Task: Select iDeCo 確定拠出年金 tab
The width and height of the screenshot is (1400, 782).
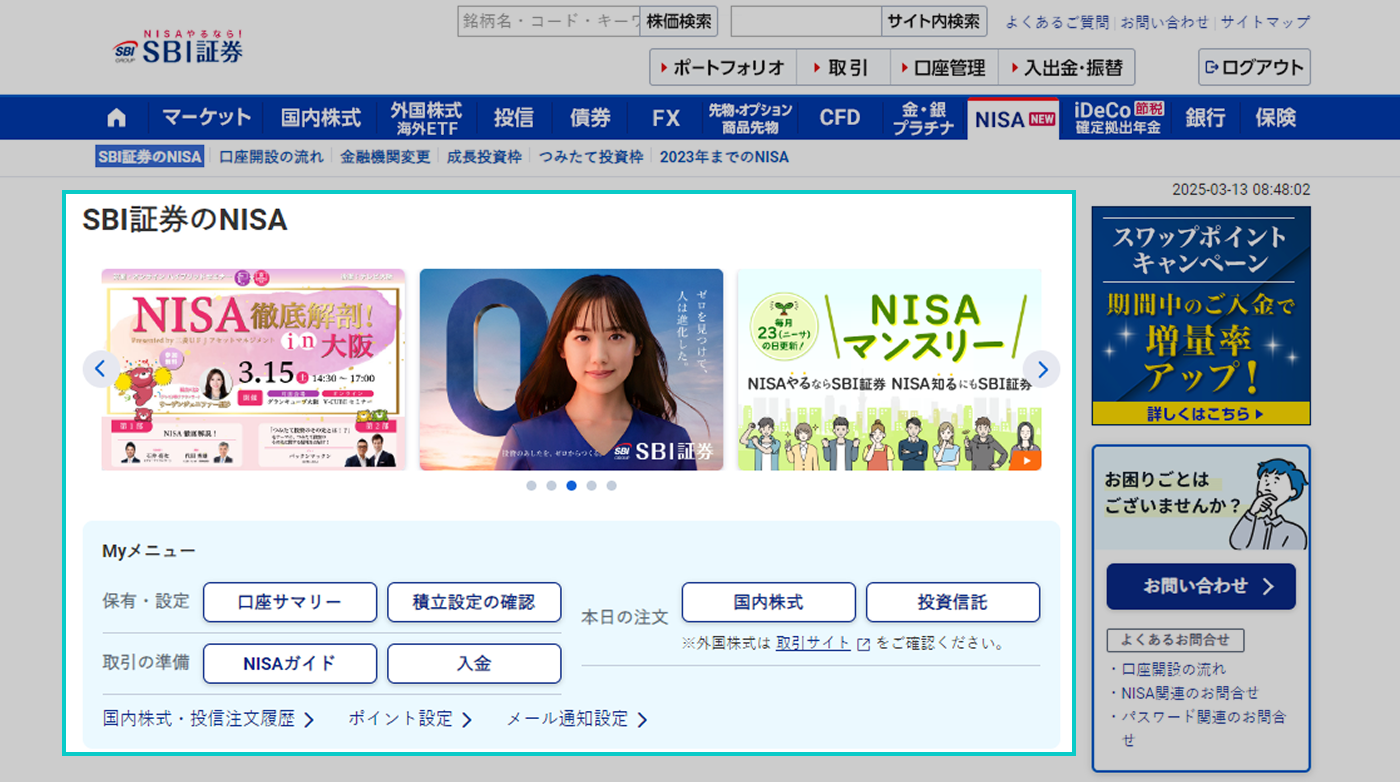Action: [1118, 118]
